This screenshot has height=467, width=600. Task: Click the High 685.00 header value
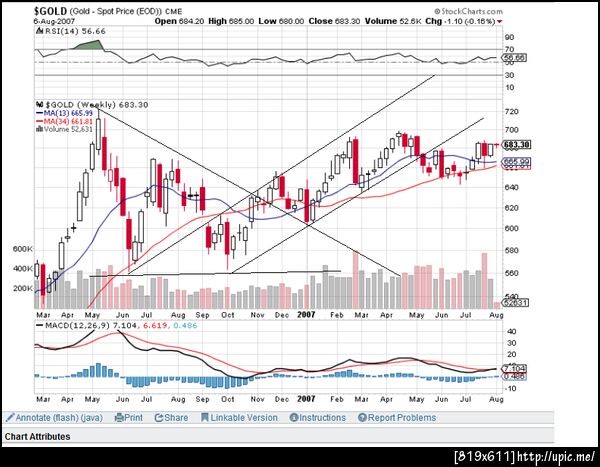click(x=231, y=21)
